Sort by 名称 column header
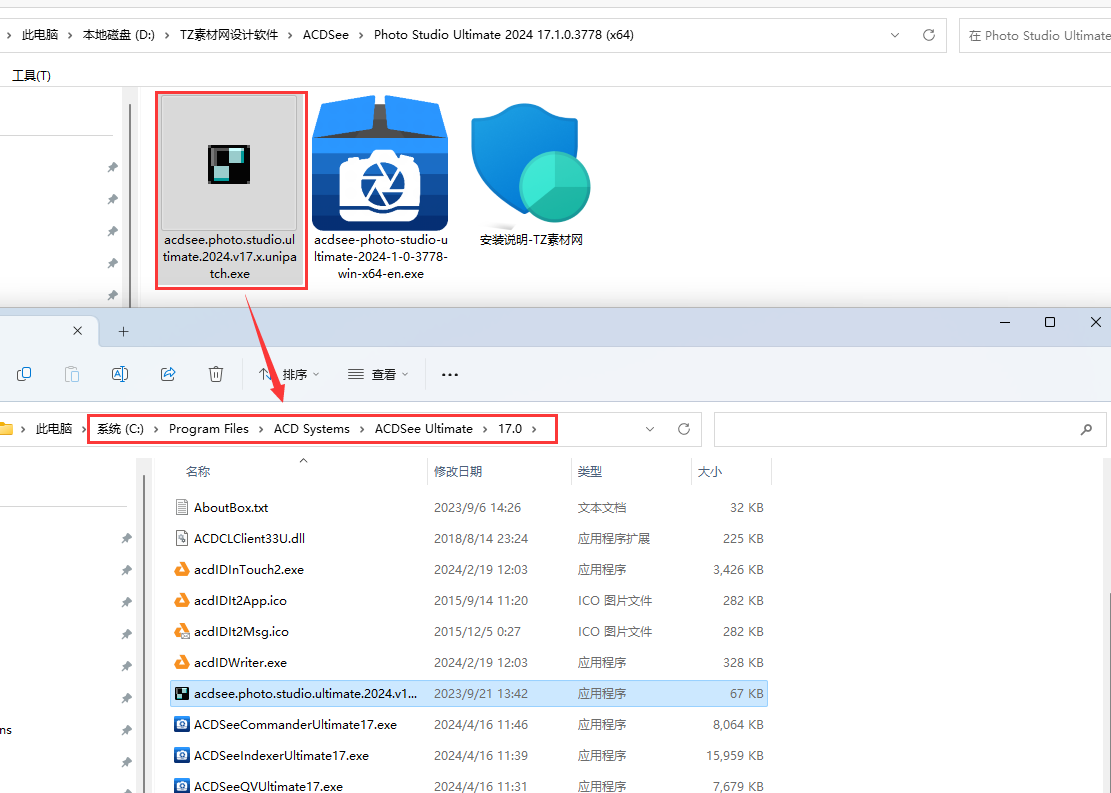 pyautogui.click(x=198, y=471)
